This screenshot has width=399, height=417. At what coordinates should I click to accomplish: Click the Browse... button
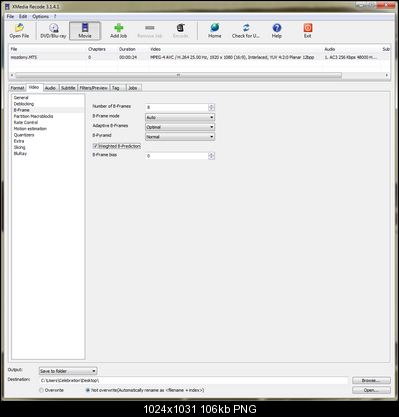[371, 380]
